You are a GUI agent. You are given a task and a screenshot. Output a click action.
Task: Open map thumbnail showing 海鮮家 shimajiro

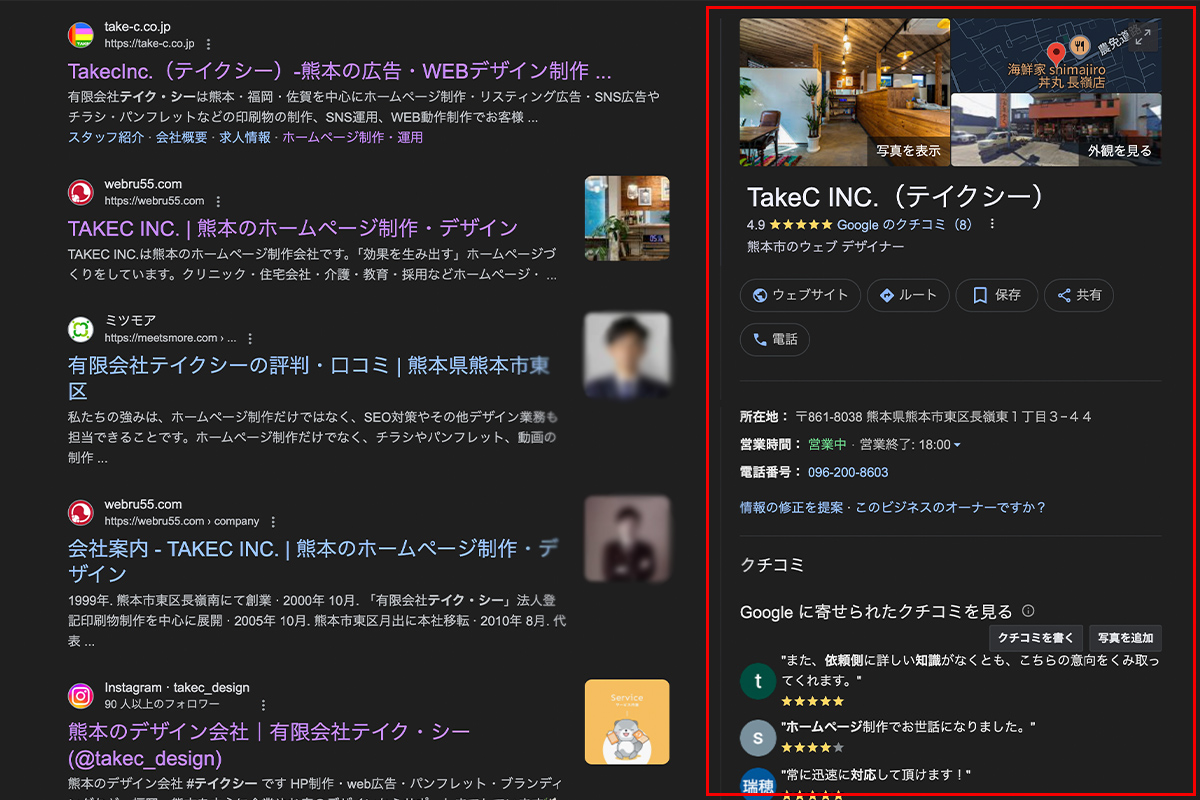1056,55
